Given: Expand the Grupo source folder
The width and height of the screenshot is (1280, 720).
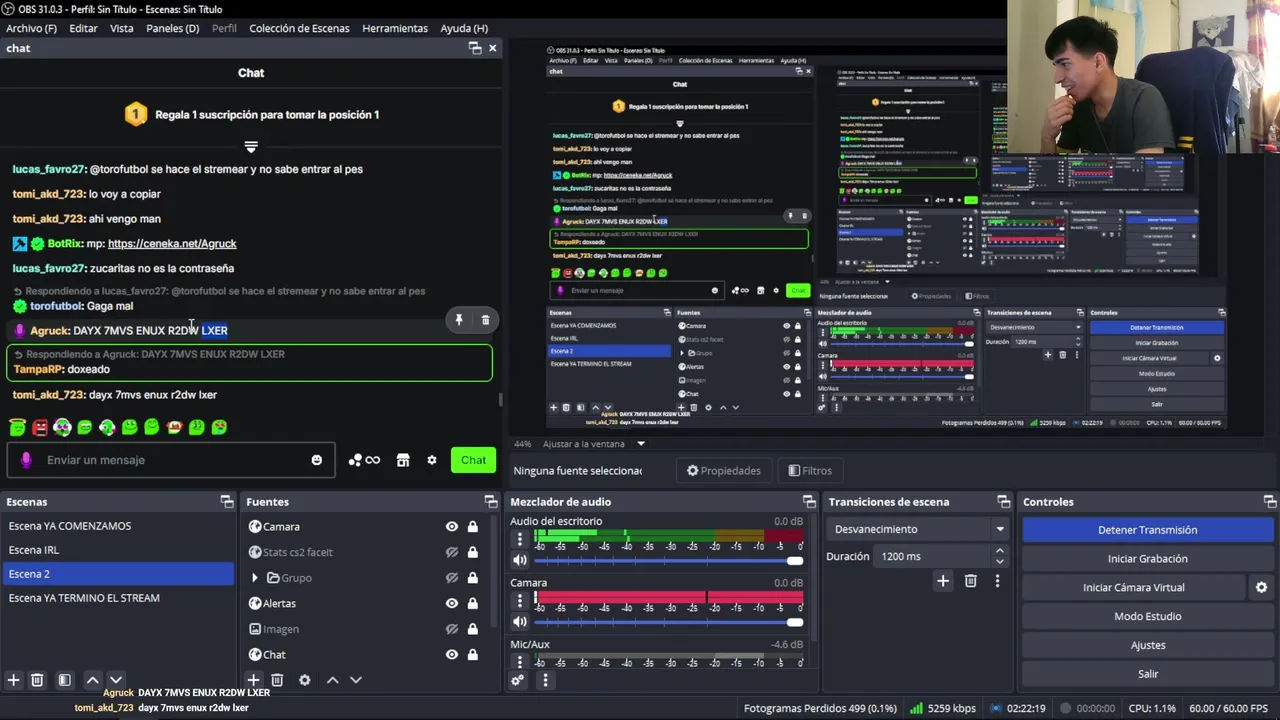Looking at the screenshot, I should tap(254, 578).
